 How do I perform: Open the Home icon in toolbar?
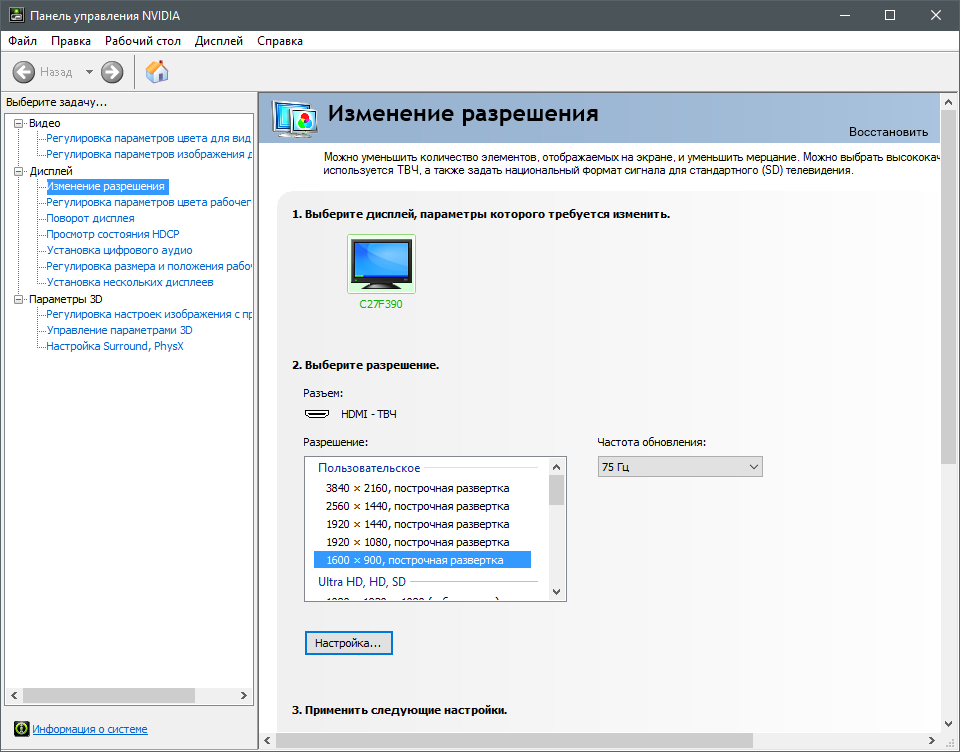pos(157,72)
